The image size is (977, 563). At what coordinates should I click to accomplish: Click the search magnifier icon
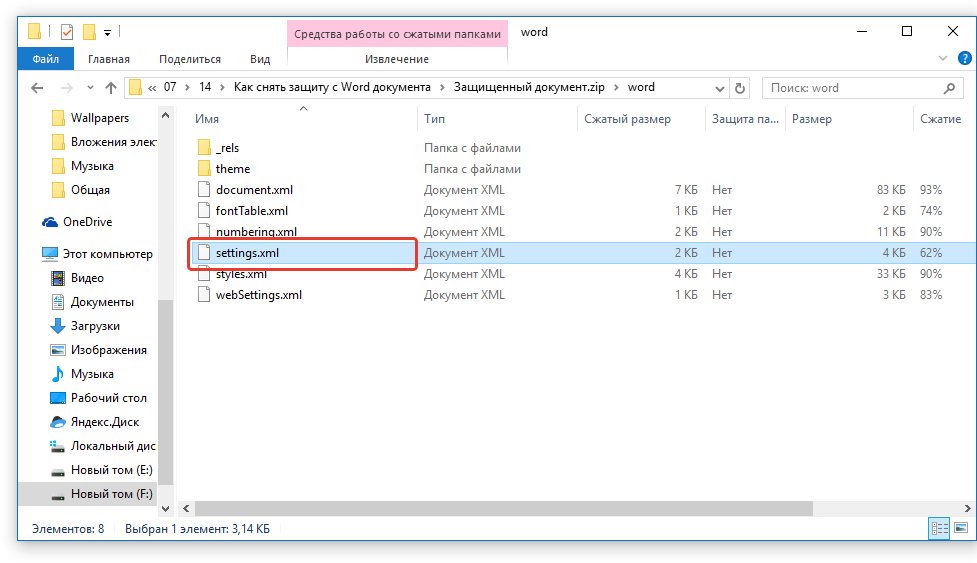(949, 88)
